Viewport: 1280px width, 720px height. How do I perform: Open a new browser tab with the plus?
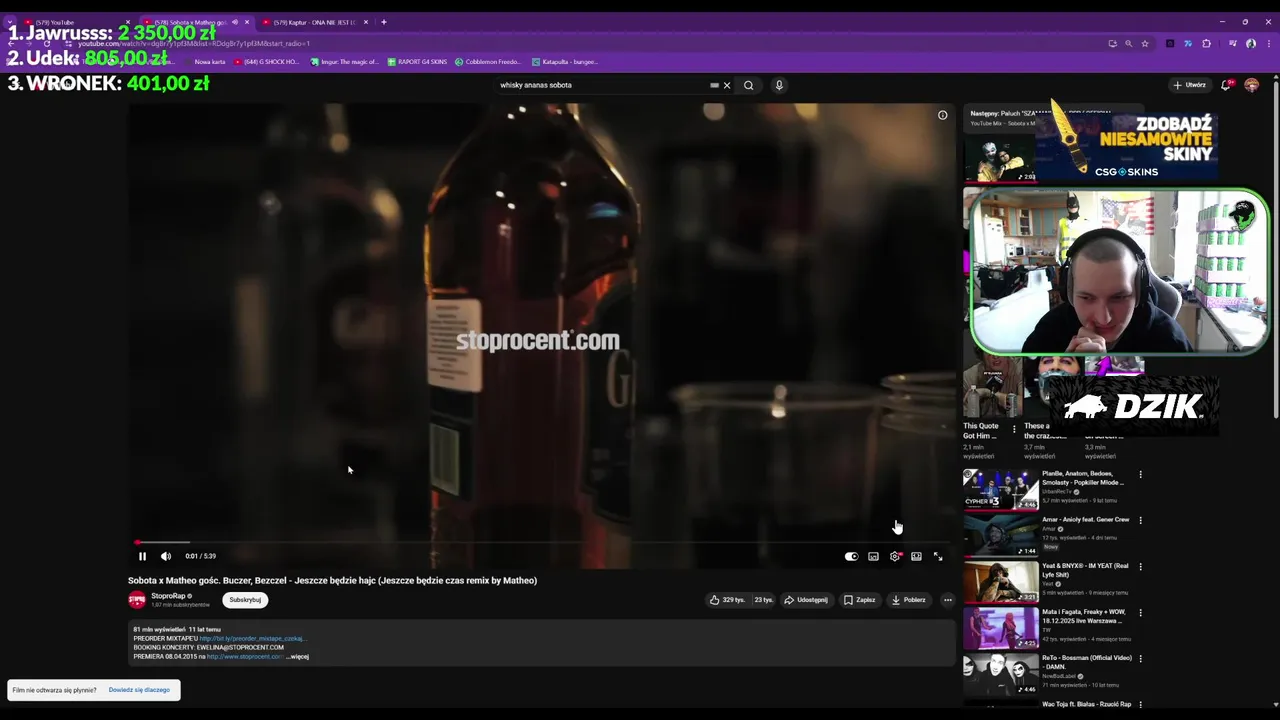[383, 22]
